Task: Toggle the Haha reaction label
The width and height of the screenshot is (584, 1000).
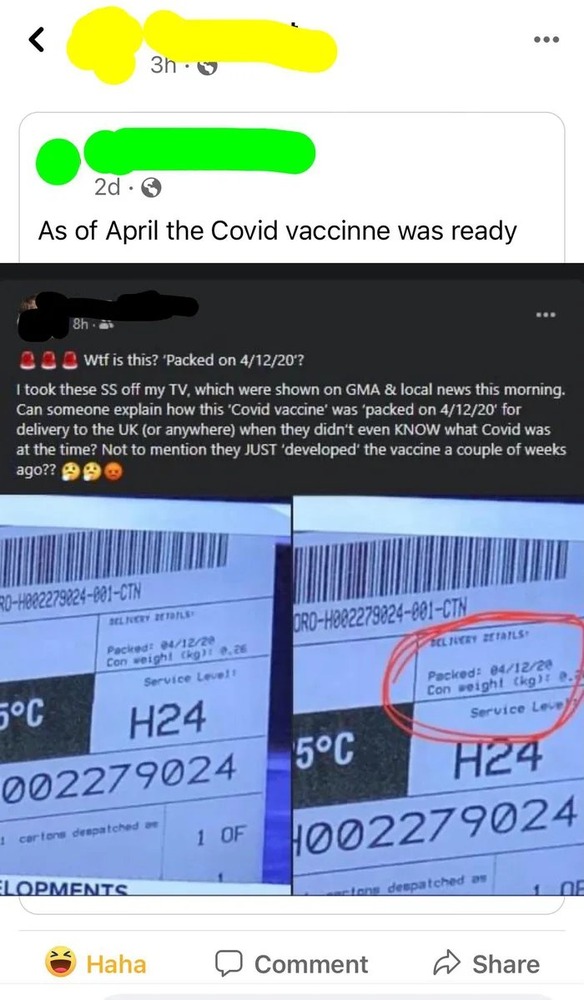Action: 116,964
